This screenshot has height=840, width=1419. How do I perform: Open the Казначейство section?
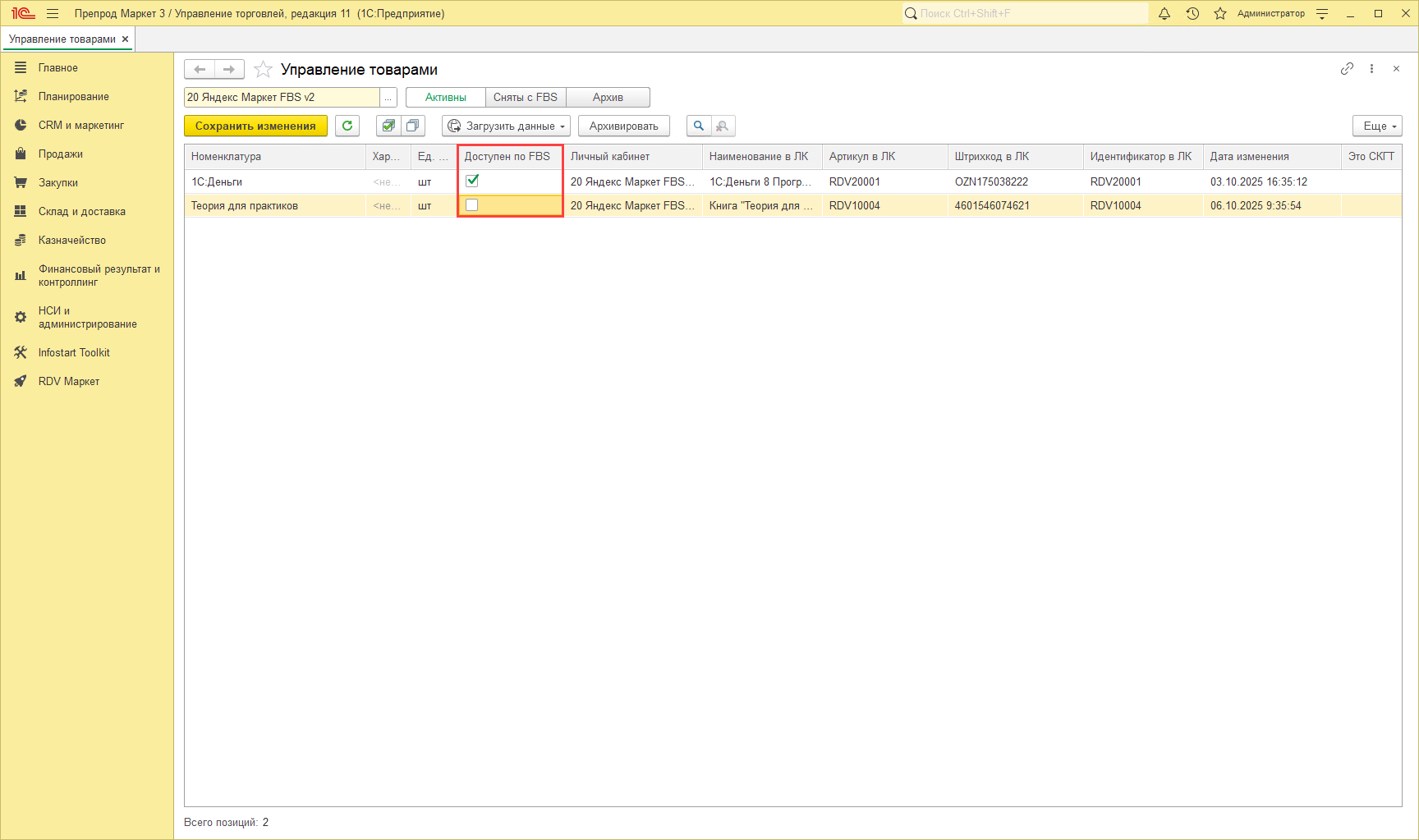click(87, 241)
